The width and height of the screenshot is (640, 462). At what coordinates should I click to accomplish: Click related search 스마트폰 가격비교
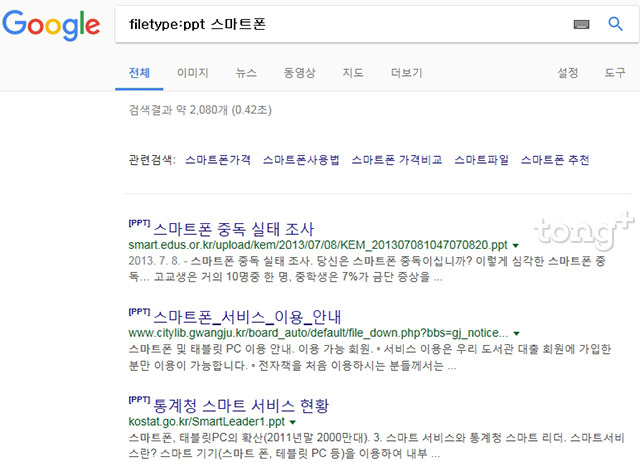pyautogui.click(x=397, y=160)
